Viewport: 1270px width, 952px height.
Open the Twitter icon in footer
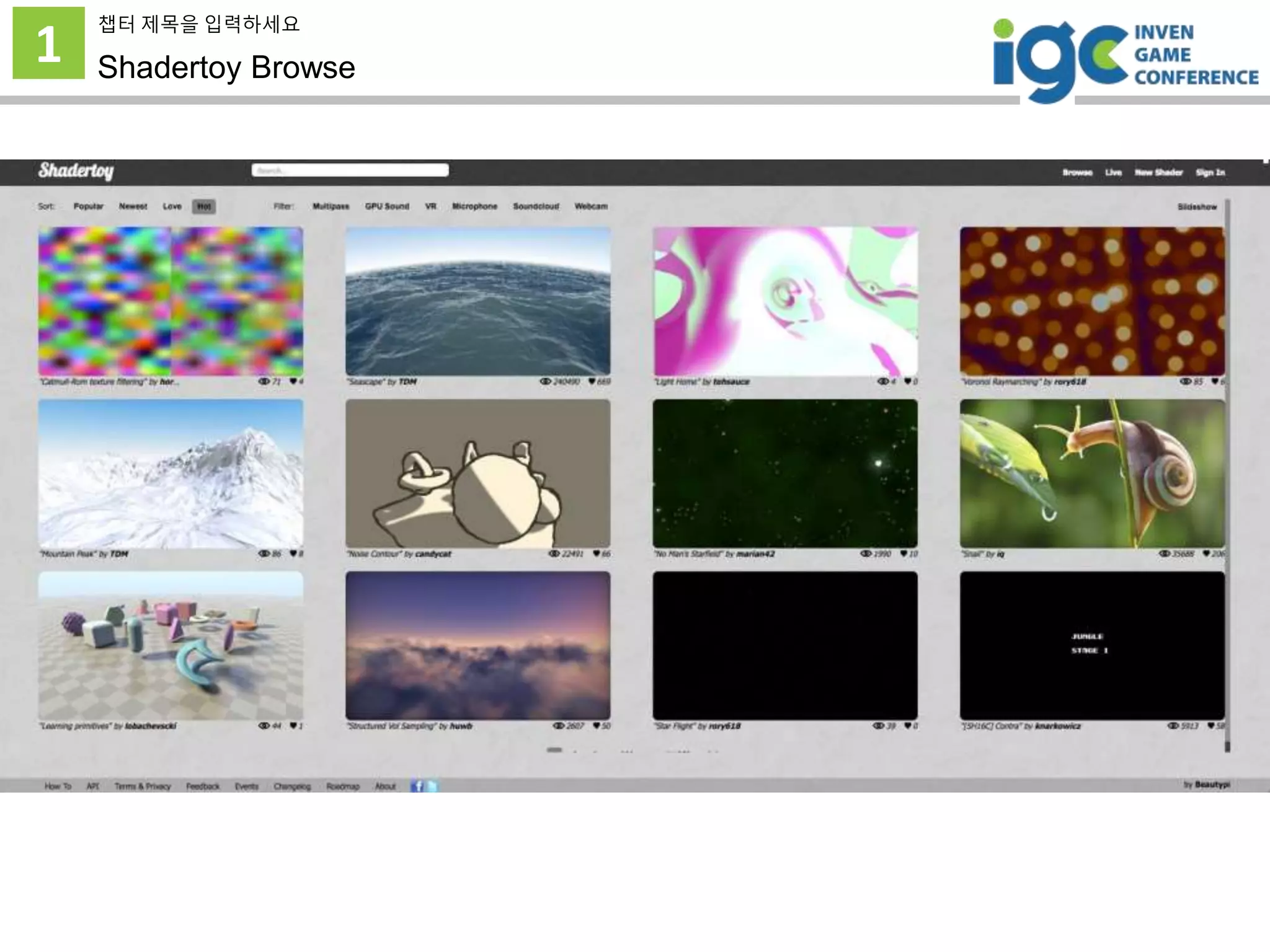tap(433, 786)
